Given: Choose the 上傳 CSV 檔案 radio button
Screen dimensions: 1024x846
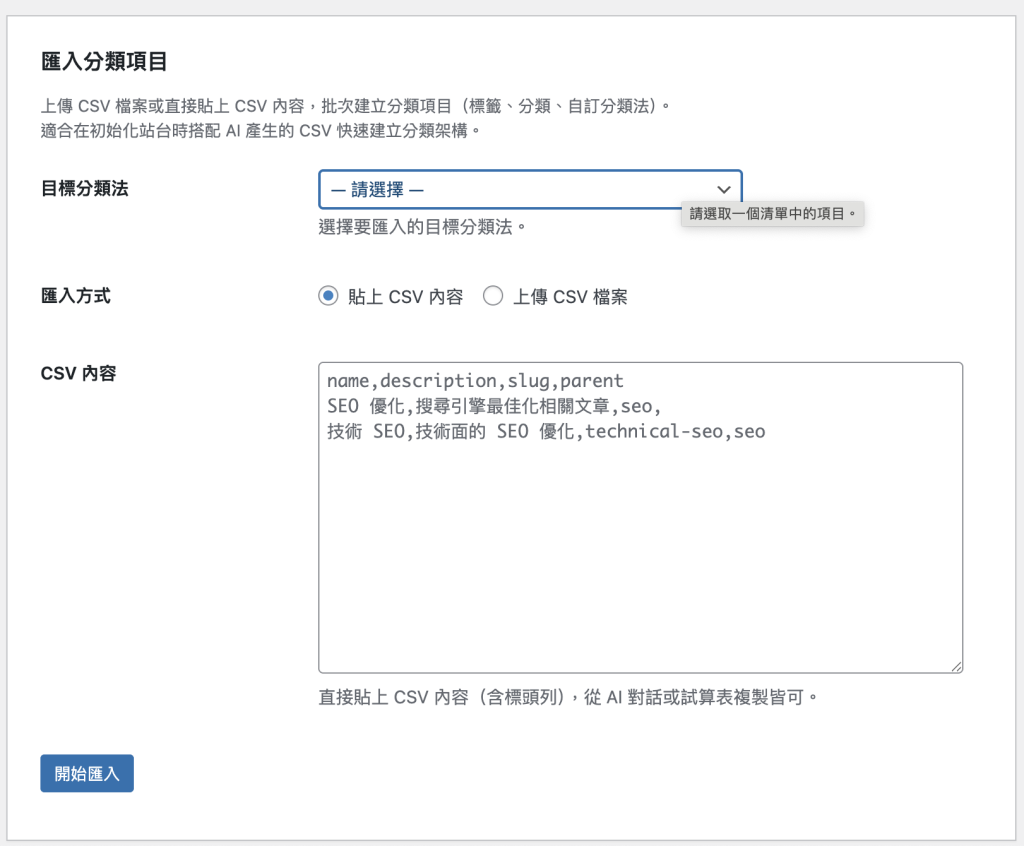Looking at the screenshot, I should point(492,296).
